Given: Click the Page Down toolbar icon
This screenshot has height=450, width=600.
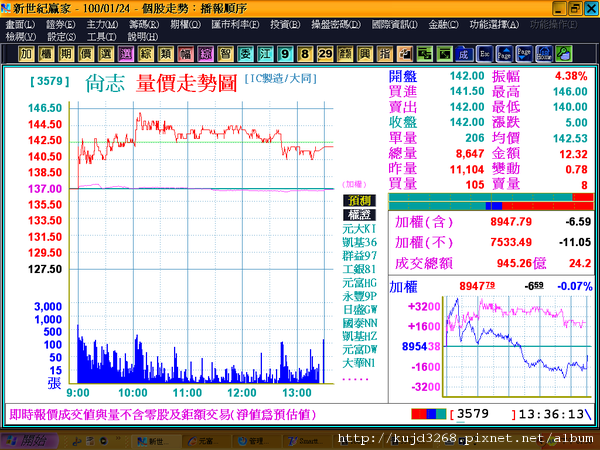Looking at the screenshot, I should [524, 54].
